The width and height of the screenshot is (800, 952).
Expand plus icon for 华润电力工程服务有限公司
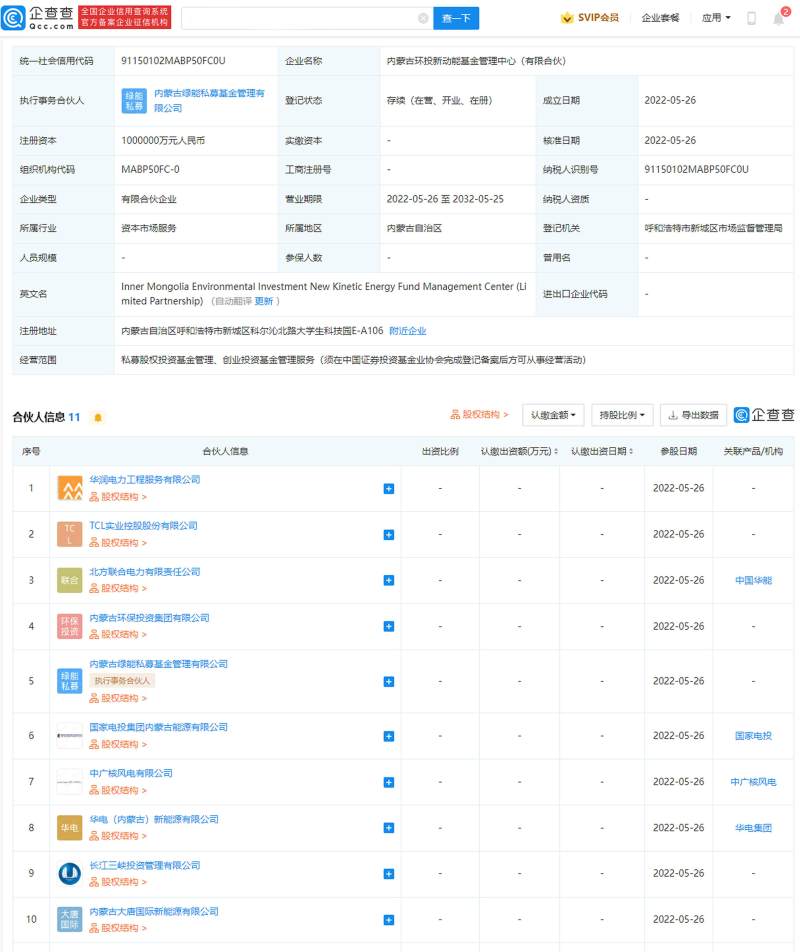[389, 488]
